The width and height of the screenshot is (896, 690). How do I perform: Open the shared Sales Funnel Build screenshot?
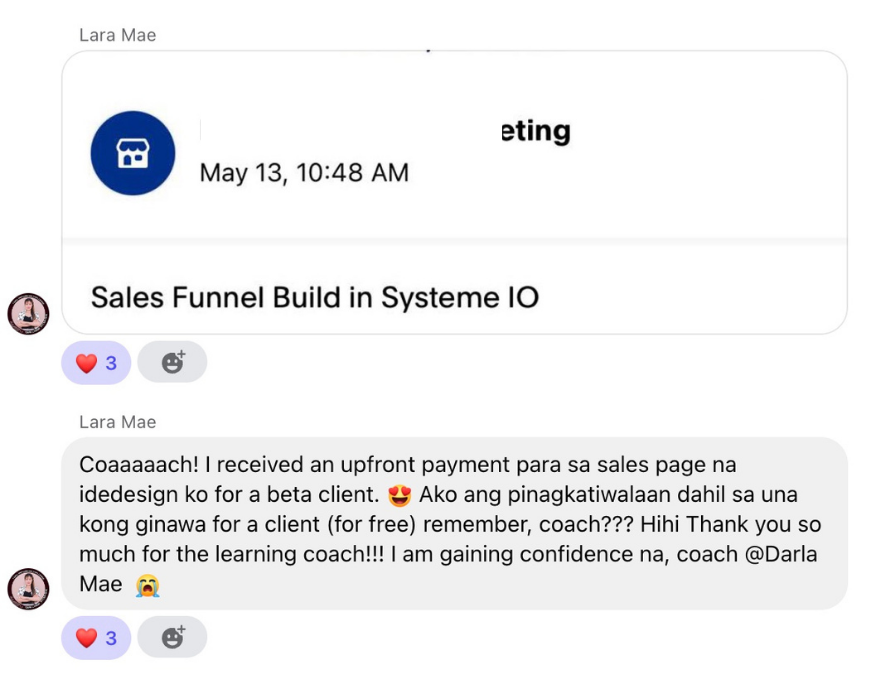tap(454, 192)
